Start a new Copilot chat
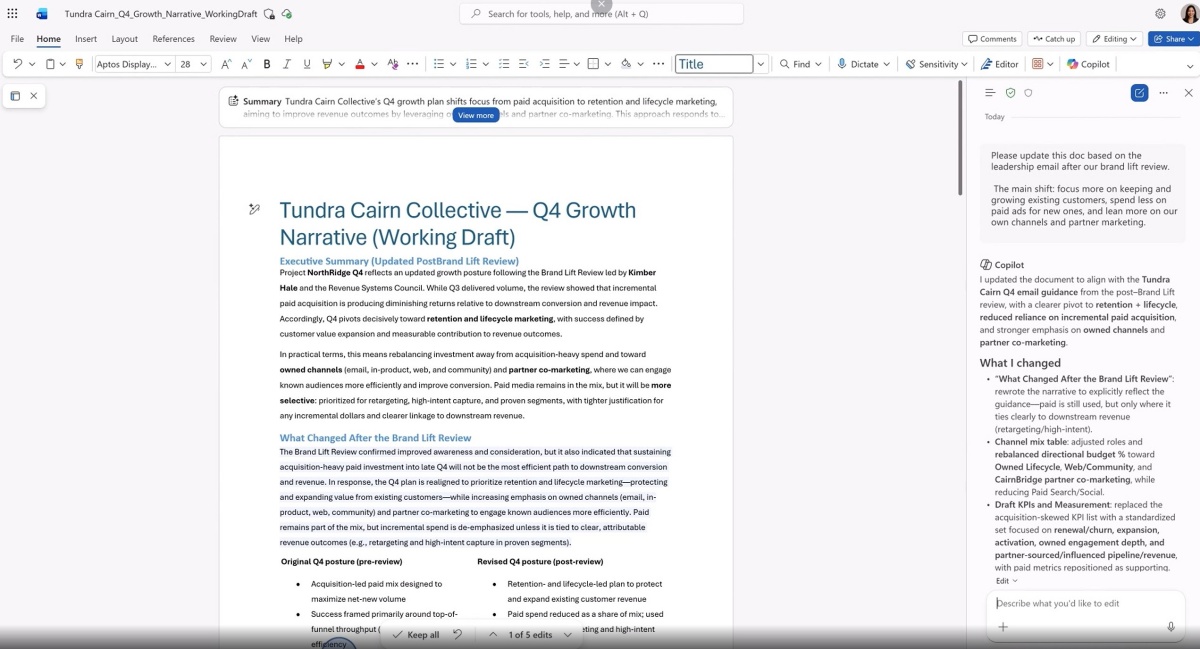Viewport: 1200px width, 649px height. click(1139, 93)
